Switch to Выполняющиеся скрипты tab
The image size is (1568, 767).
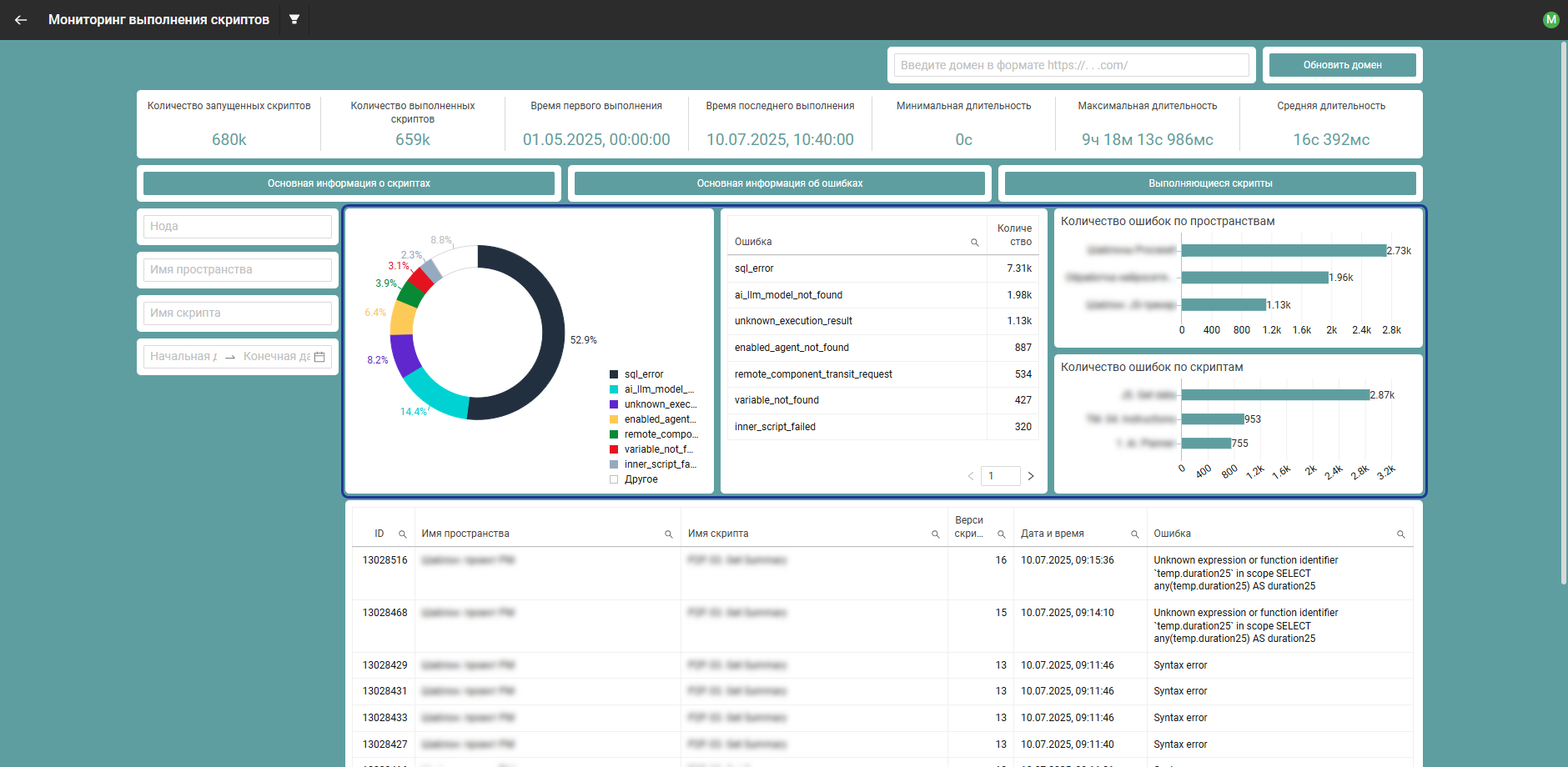tap(1209, 183)
